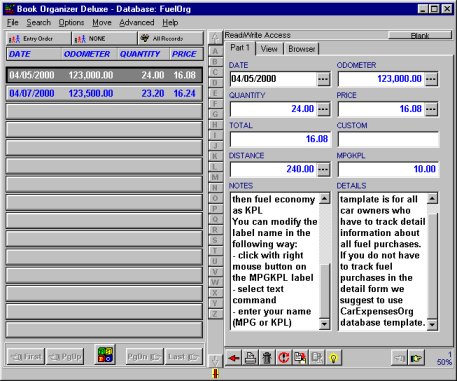Screen dimensions: 457x381
Task: Switch to the Browser tab
Action: coord(301,49)
